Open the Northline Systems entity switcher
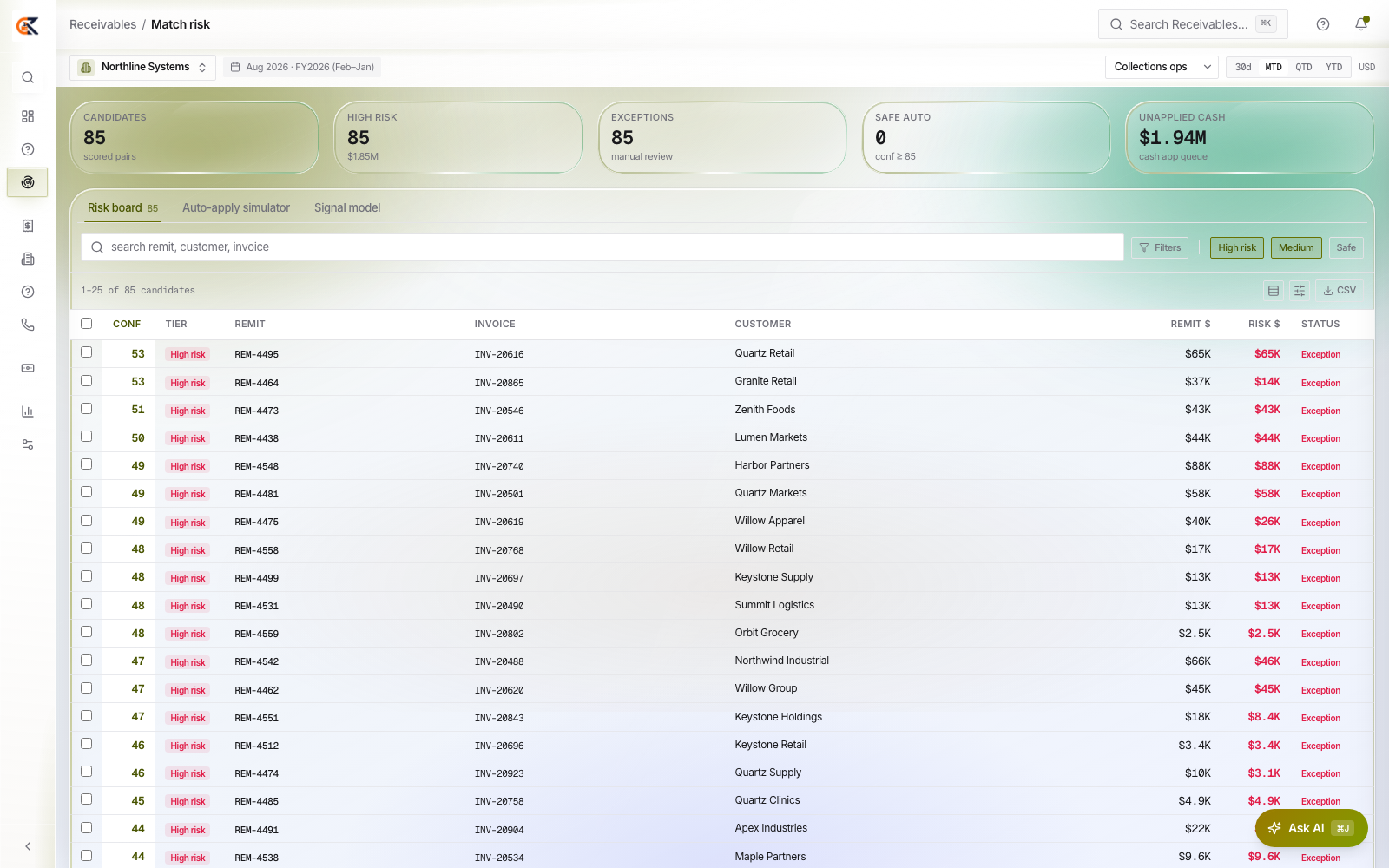This screenshot has width=1389, height=868. point(143,67)
